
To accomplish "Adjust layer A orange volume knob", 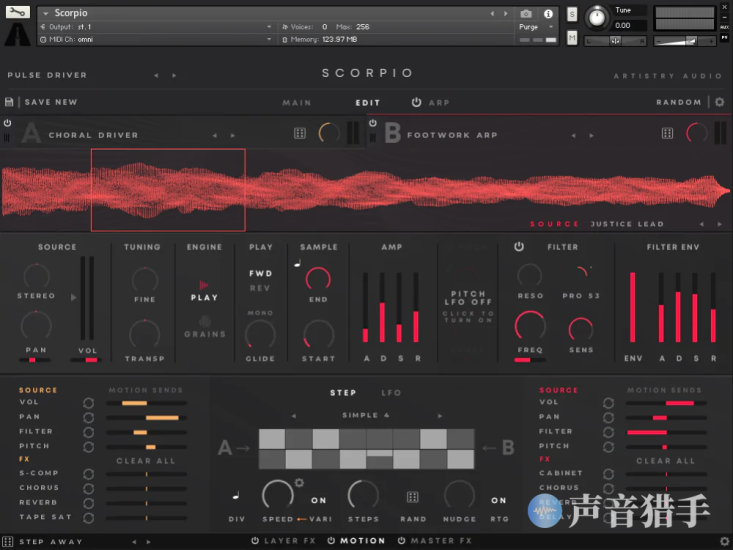I will (x=329, y=133).
